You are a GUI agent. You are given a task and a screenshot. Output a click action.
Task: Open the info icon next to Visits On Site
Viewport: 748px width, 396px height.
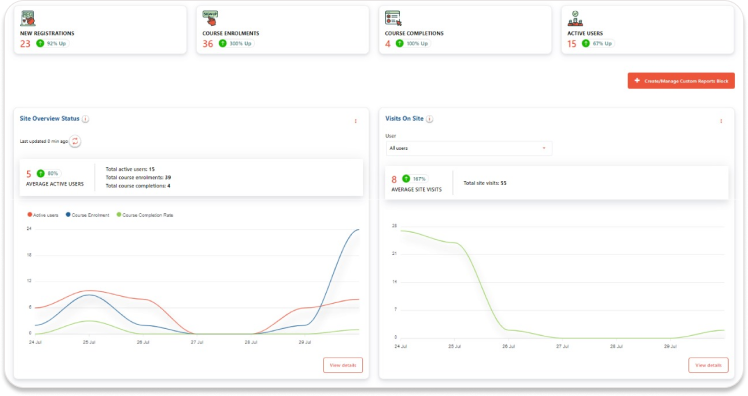click(x=429, y=119)
